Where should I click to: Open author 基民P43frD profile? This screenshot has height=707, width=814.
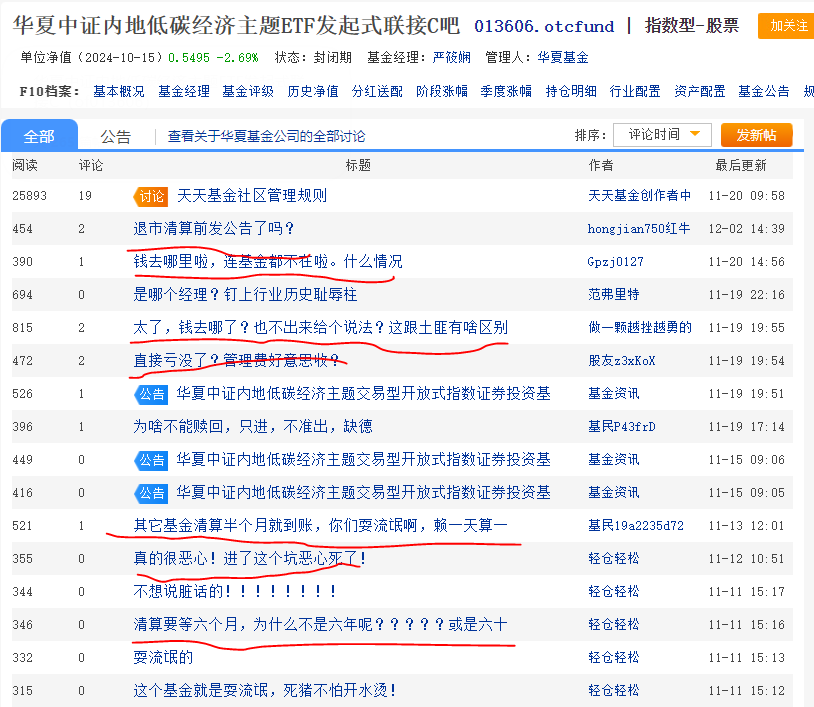pyautogui.click(x=622, y=427)
